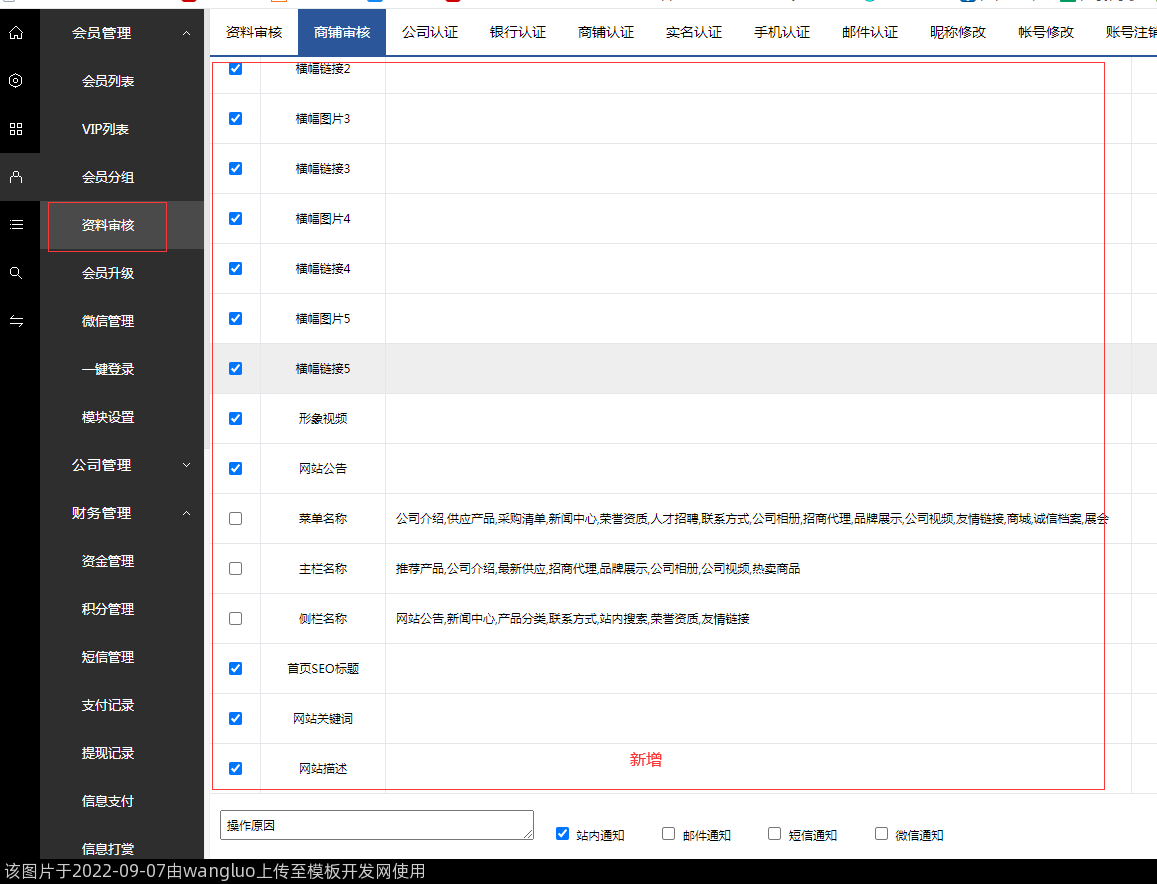Click the swap arrows icon in rail

[x=16, y=321]
